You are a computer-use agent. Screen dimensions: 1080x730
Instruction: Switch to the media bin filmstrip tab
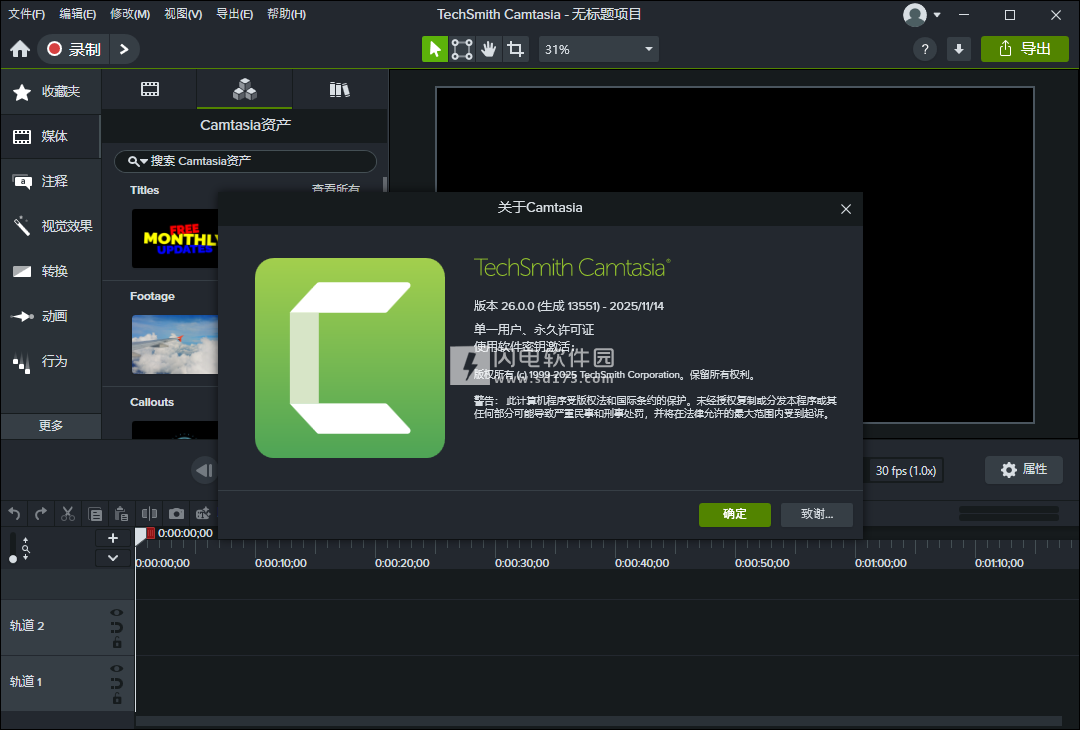click(150, 90)
